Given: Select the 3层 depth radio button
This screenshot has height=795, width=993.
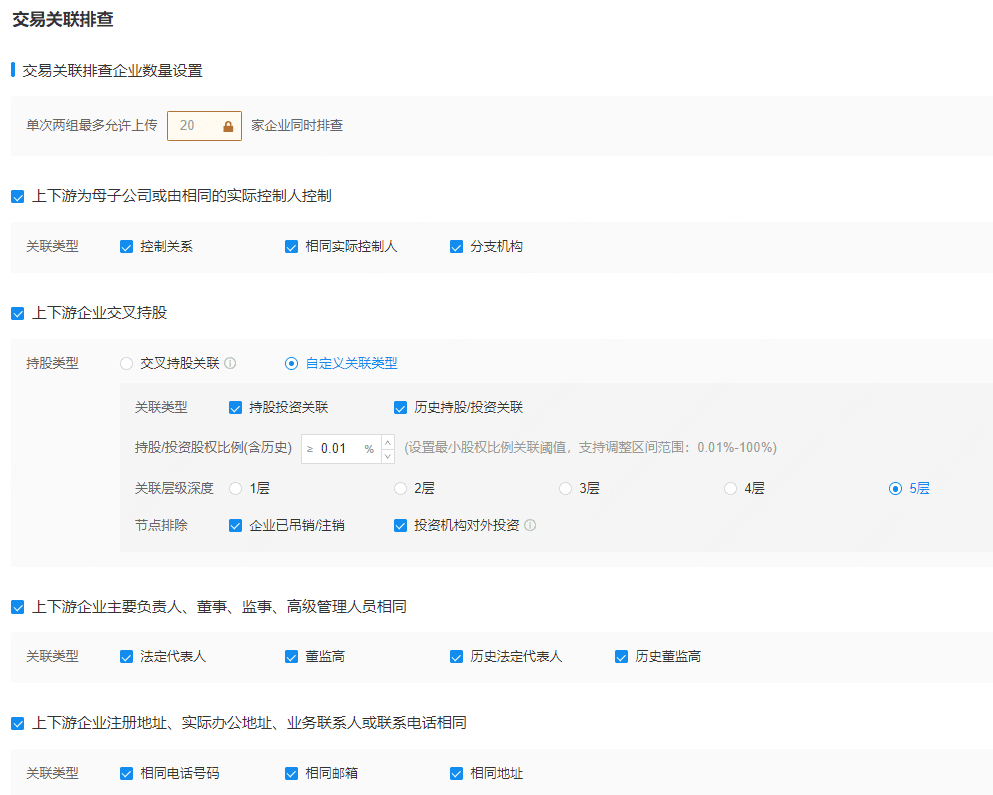Looking at the screenshot, I should coord(566,488).
